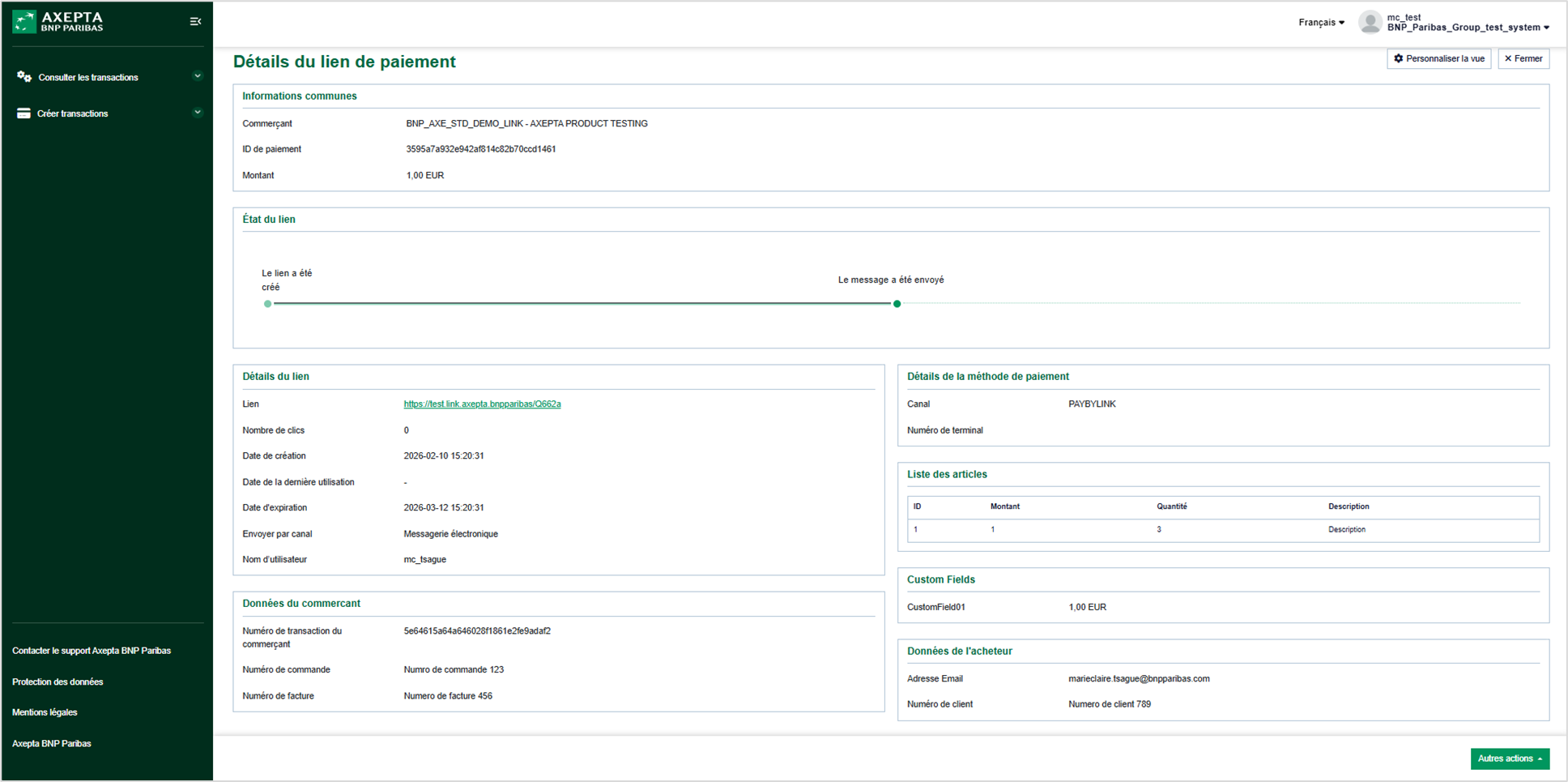1568x782 pixels.
Task: Click the gears icon beside Consulter les transactions
Action: [x=24, y=77]
